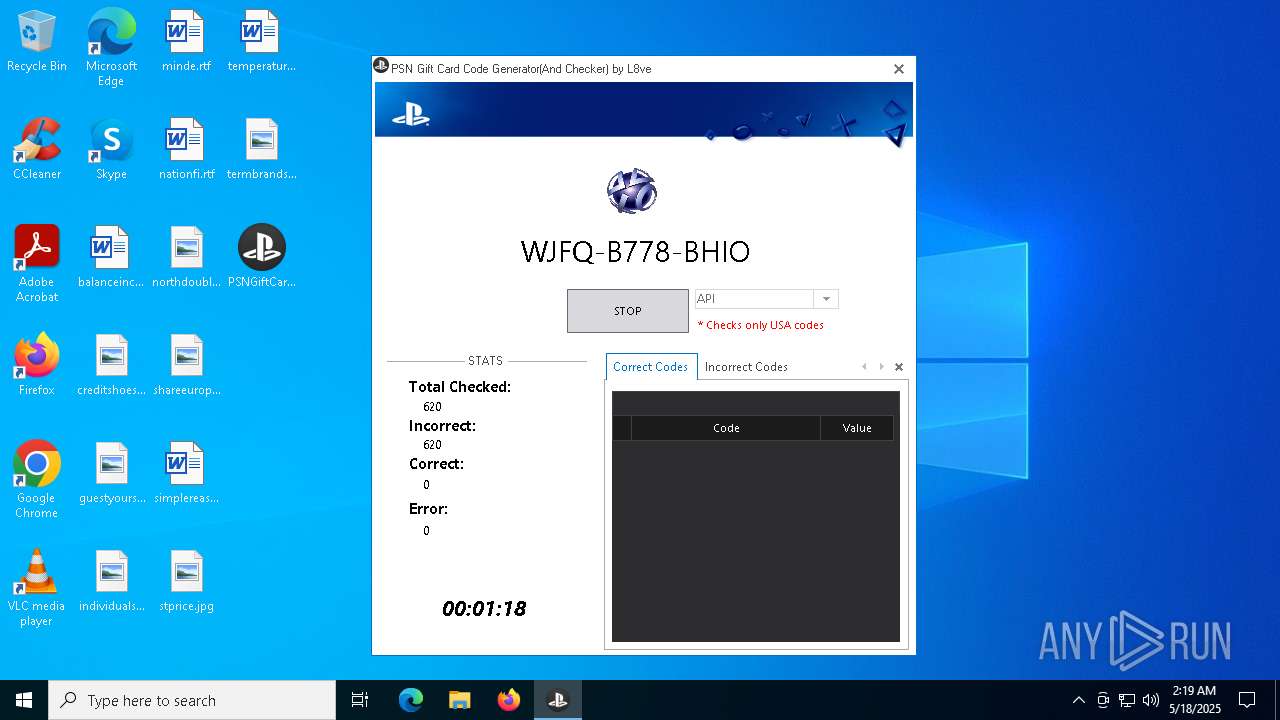The width and height of the screenshot is (1280, 720).
Task: Launch Microsoft Edge from the desktop
Action: pyautogui.click(x=111, y=47)
